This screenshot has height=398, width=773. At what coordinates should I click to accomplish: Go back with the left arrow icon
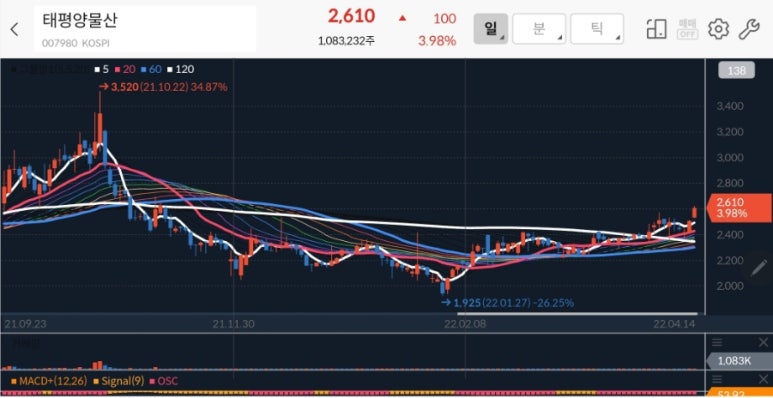click(14, 30)
